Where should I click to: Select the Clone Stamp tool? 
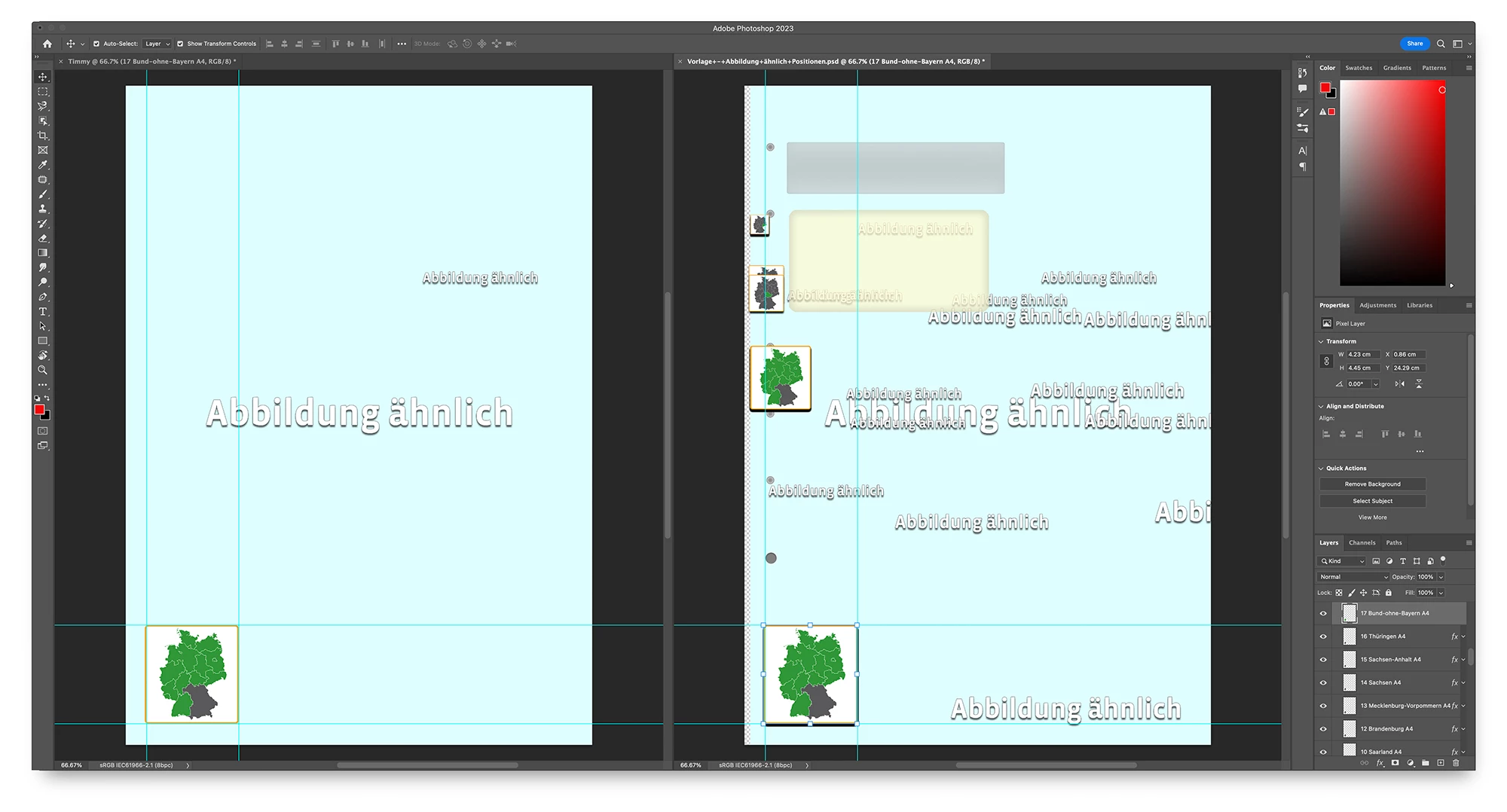[43, 209]
